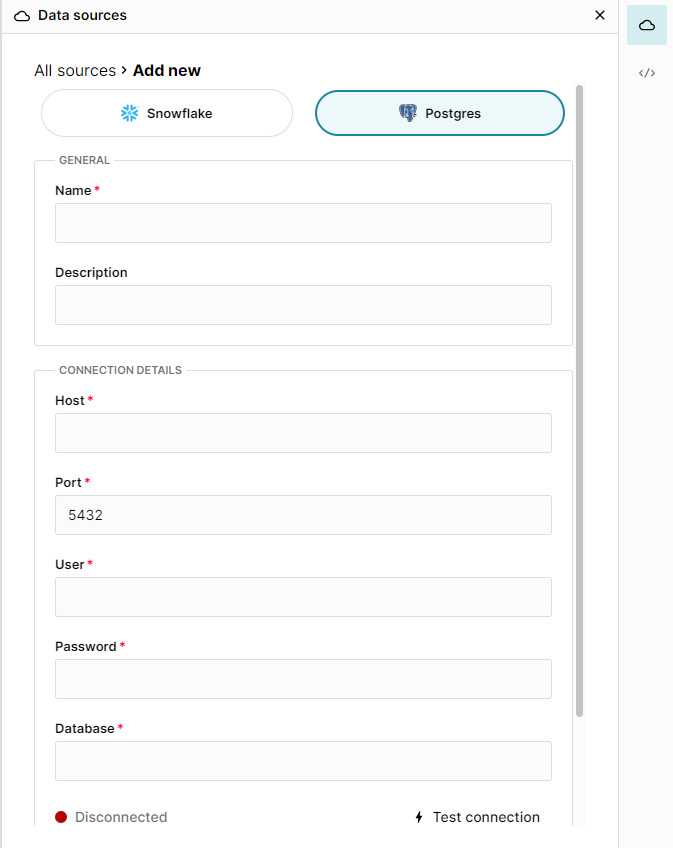Focus the Name input field
The image size is (673, 848).
303,223
